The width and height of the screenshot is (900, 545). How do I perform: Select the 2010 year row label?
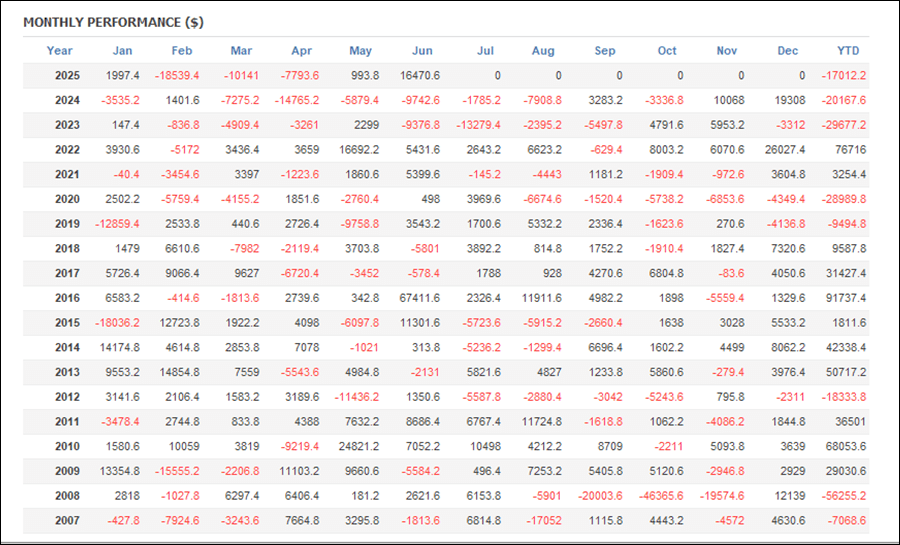[67, 446]
